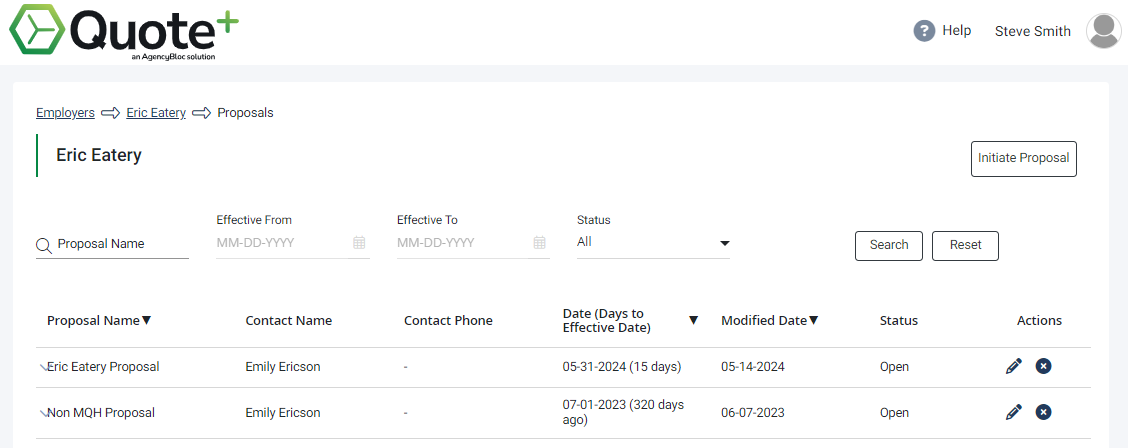Edit Eric Eatery Proposal with pencil icon
Image resolution: width=1128 pixels, height=448 pixels.
[1014, 367]
